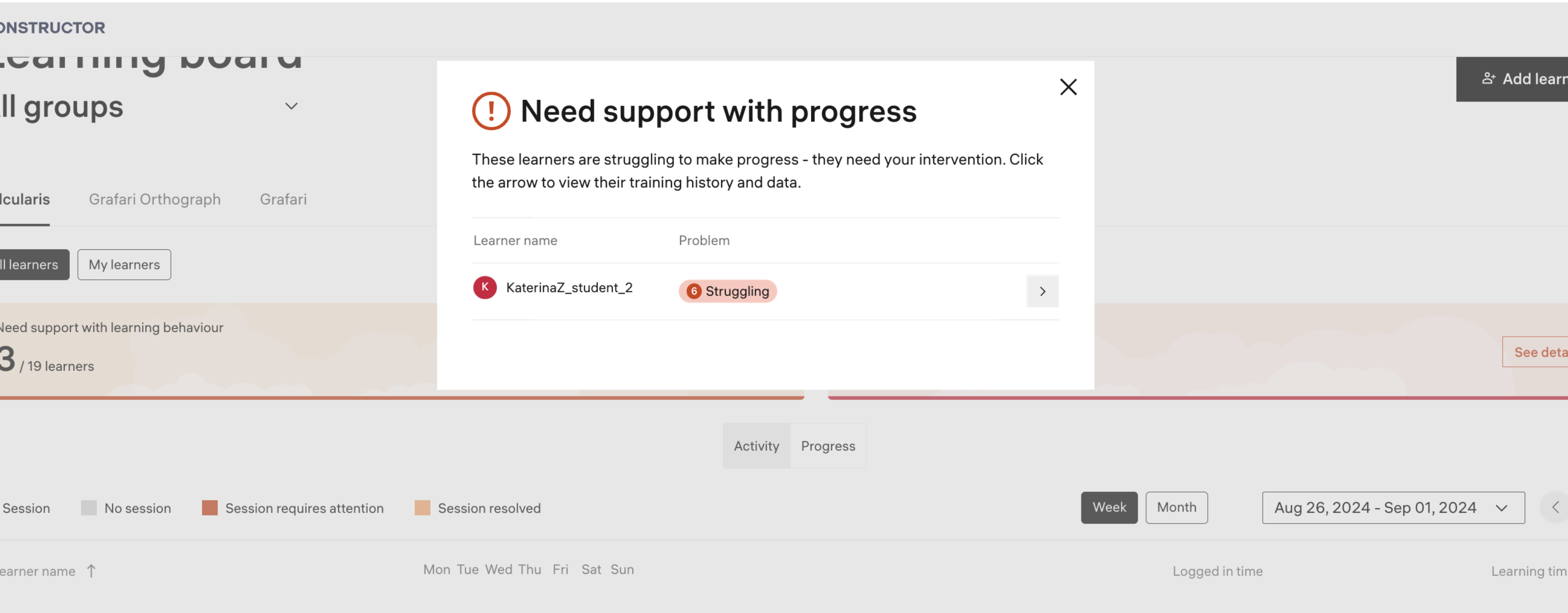Click the No session legend swatch

[x=89, y=507]
